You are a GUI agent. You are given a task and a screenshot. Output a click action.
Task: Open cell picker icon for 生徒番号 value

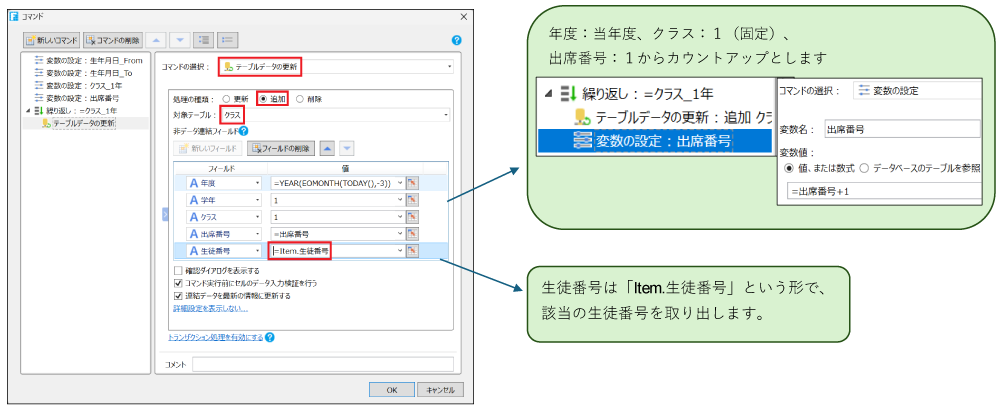(x=412, y=251)
